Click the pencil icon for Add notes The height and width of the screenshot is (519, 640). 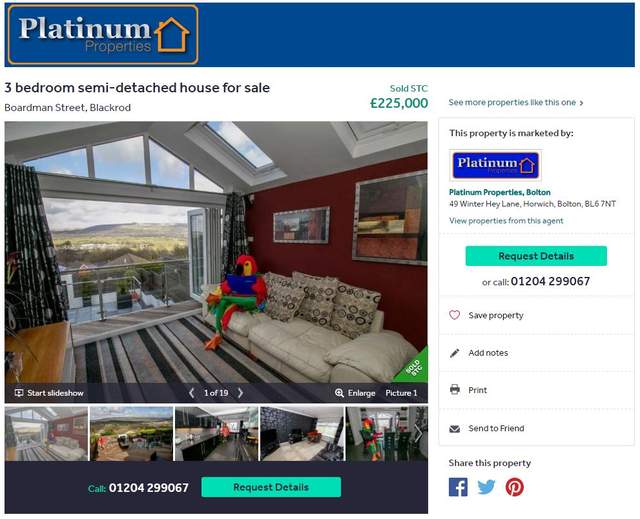tap(454, 353)
